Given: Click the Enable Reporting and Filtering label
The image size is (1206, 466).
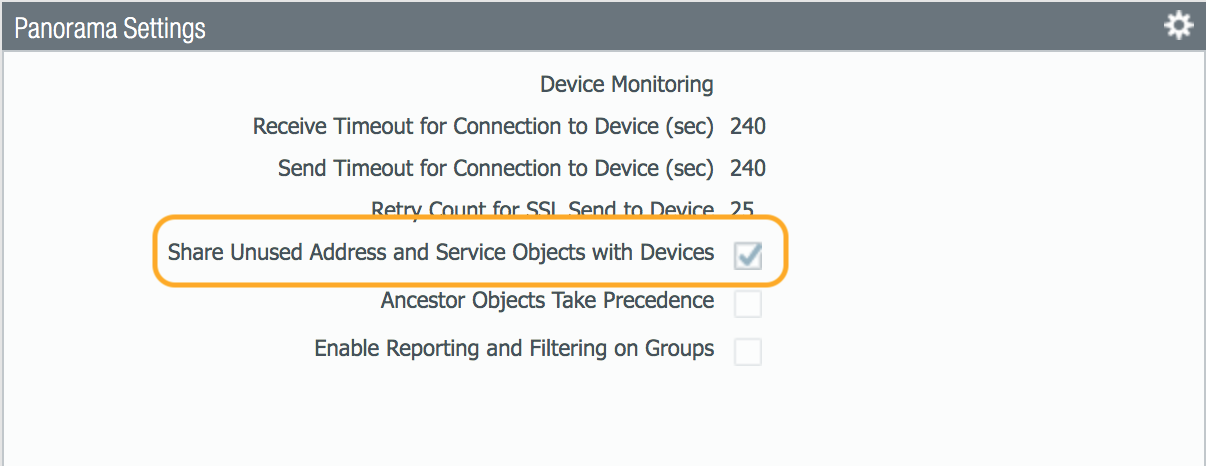Looking at the screenshot, I should pos(514,348).
